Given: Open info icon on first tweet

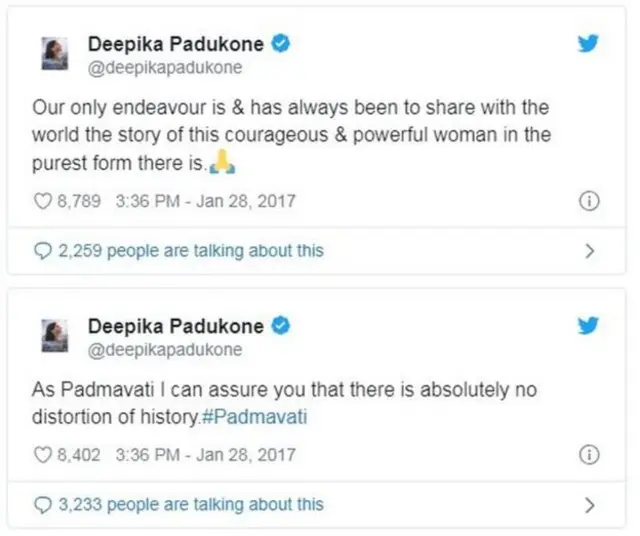Looking at the screenshot, I should [x=590, y=201].
